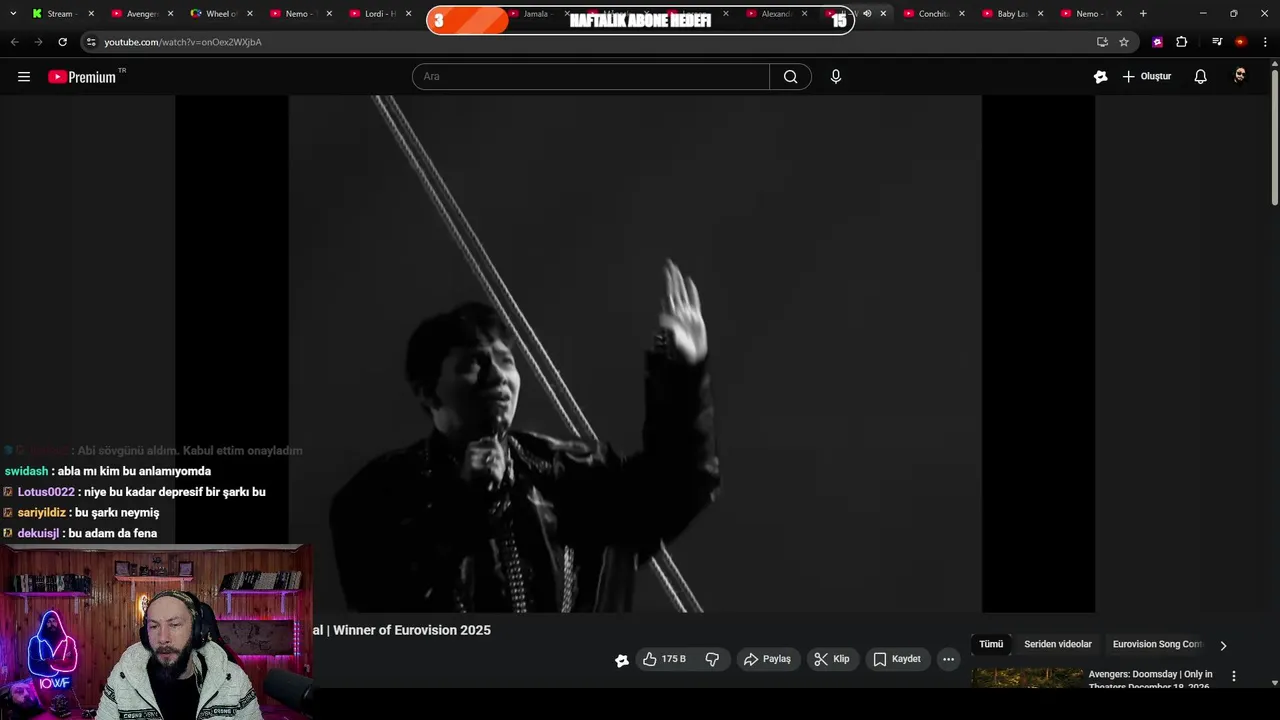
Task: Open more actions three-dot button under video
Action: [948, 659]
